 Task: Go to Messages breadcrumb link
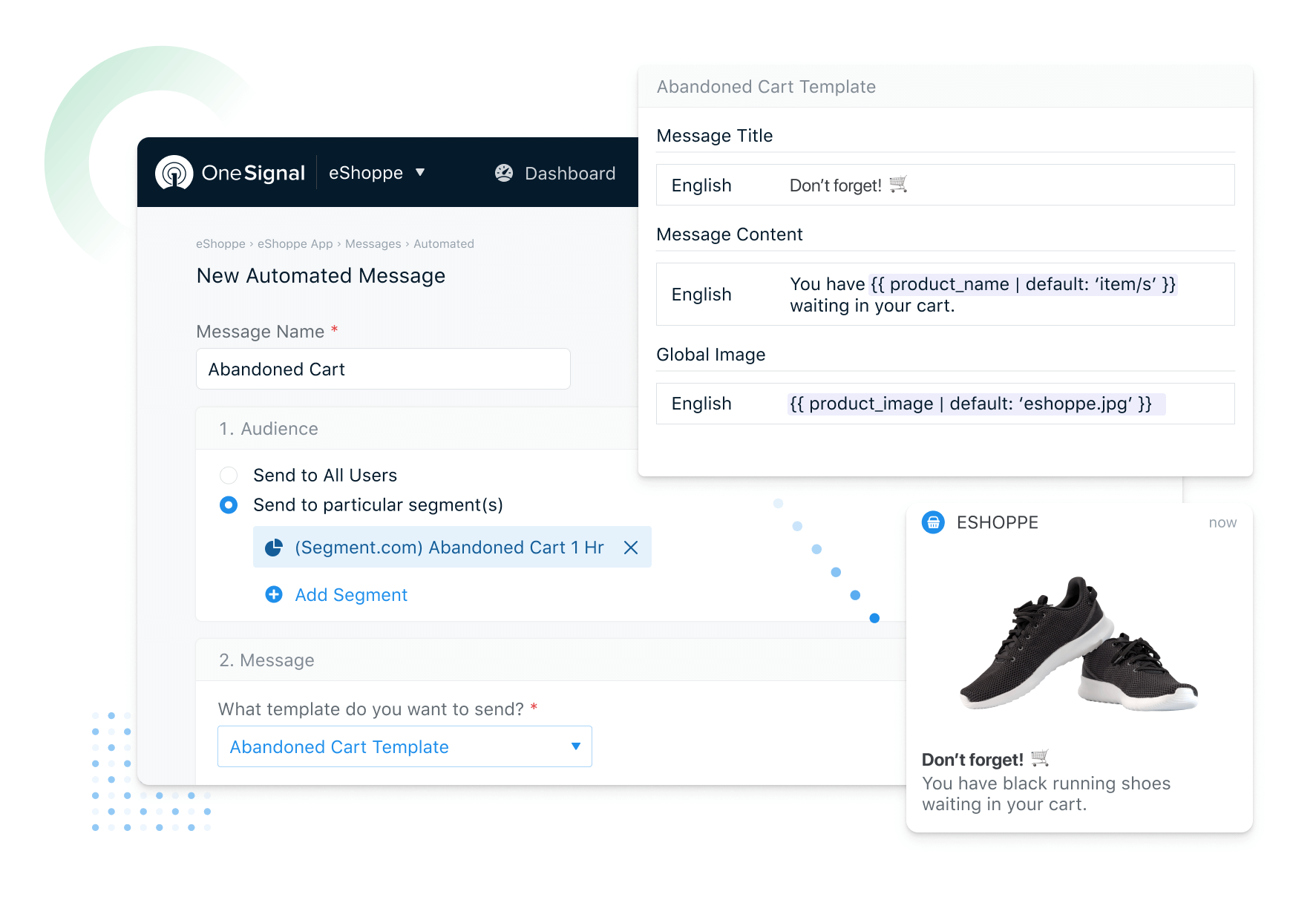(373, 243)
